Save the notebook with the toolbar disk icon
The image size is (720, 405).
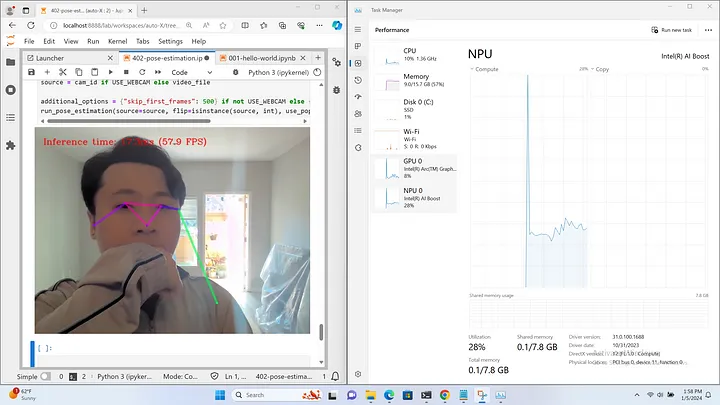click(x=32, y=72)
